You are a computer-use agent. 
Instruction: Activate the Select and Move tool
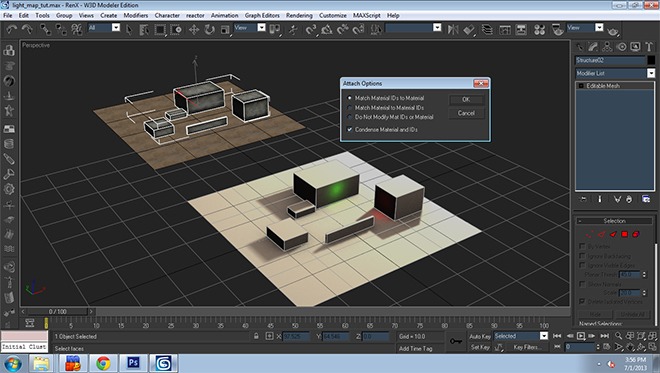[194, 29]
